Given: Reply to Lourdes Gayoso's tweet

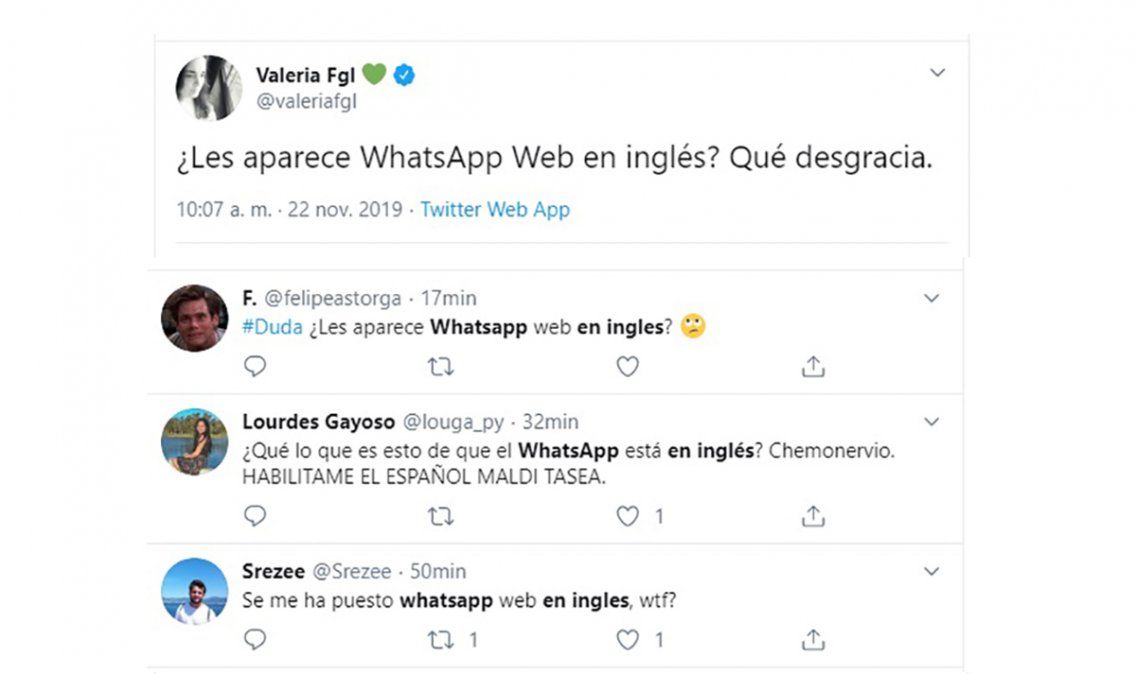Looking at the screenshot, I should [x=255, y=516].
